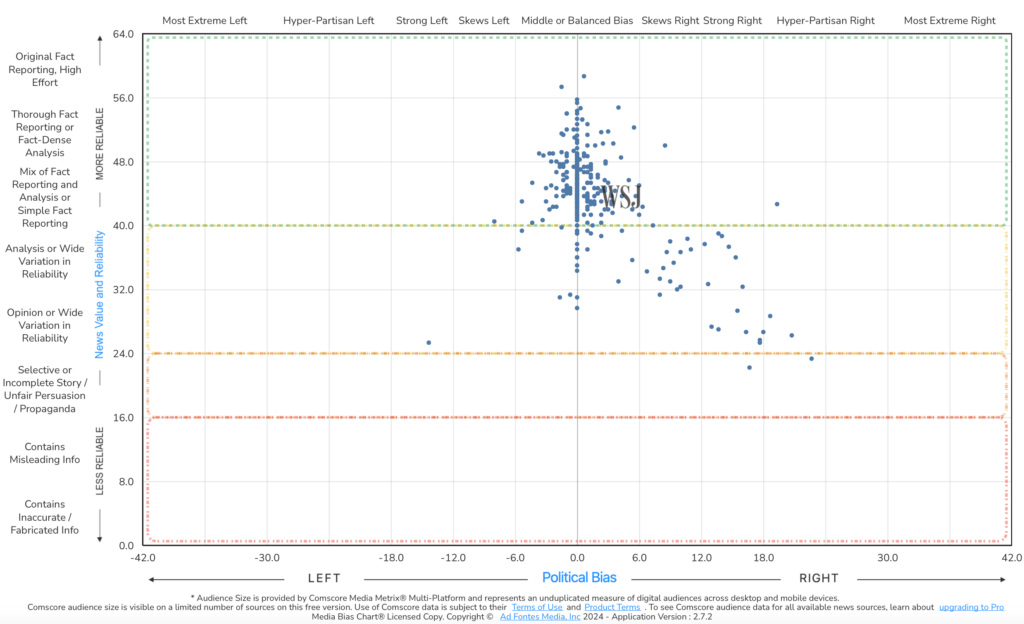Click the Contains Inaccurate / Fabricated Info label
1024x624 pixels.
pos(44,517)
